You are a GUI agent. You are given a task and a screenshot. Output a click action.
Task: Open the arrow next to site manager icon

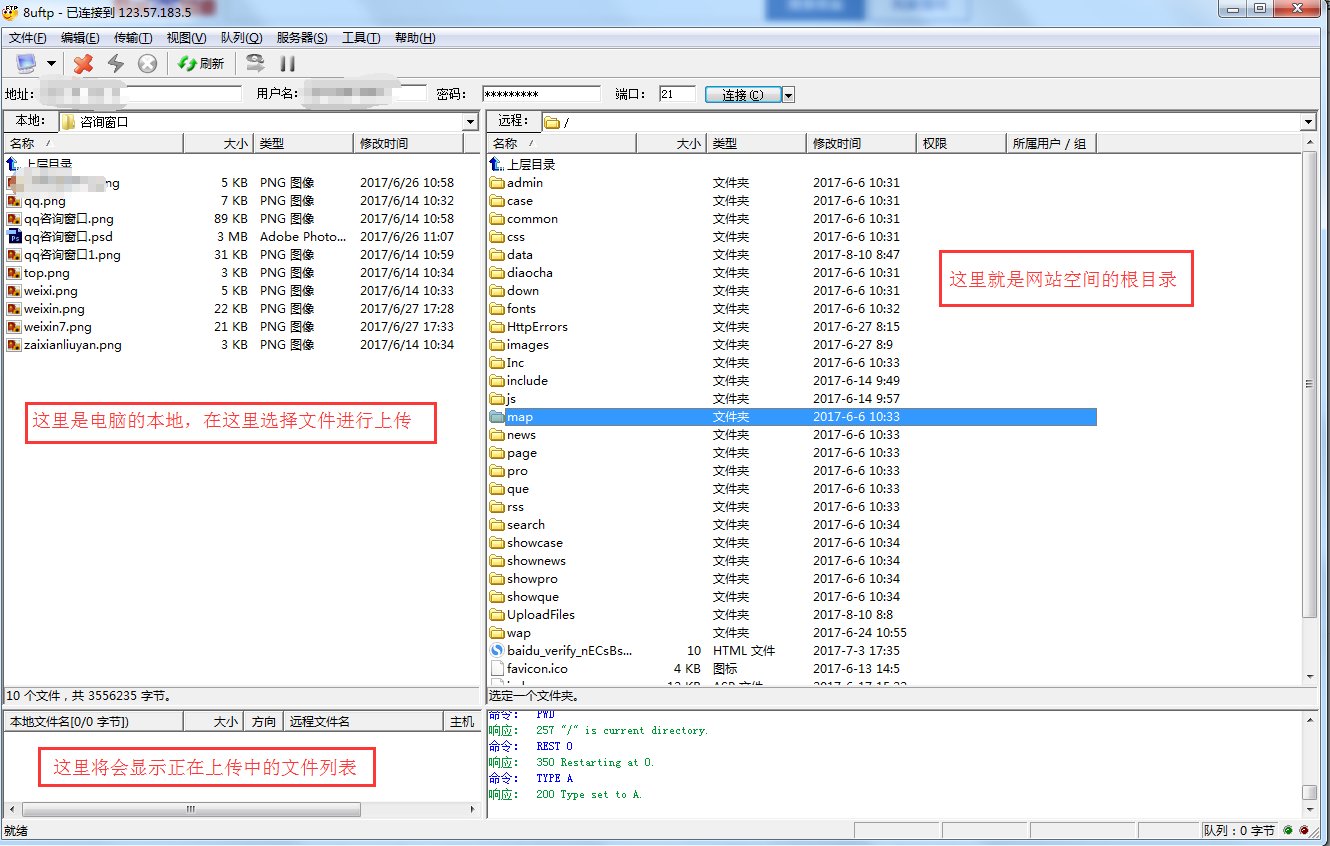click(x=51, y=64)
